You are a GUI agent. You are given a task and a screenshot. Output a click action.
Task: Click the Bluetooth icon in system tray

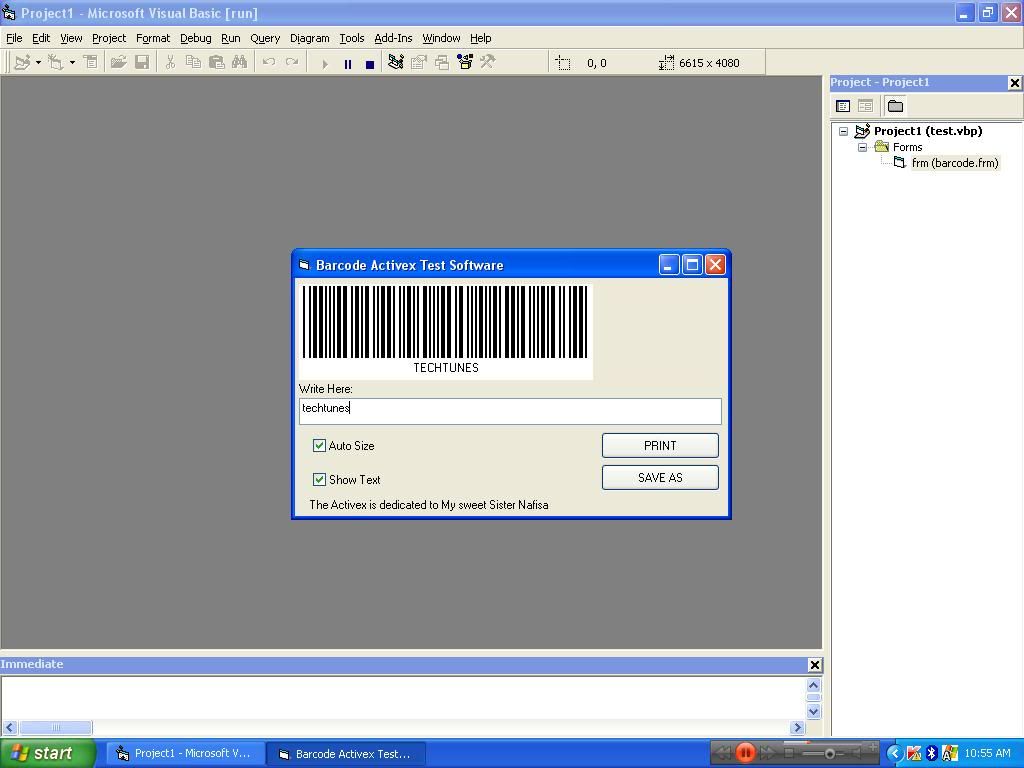[931, 753]
